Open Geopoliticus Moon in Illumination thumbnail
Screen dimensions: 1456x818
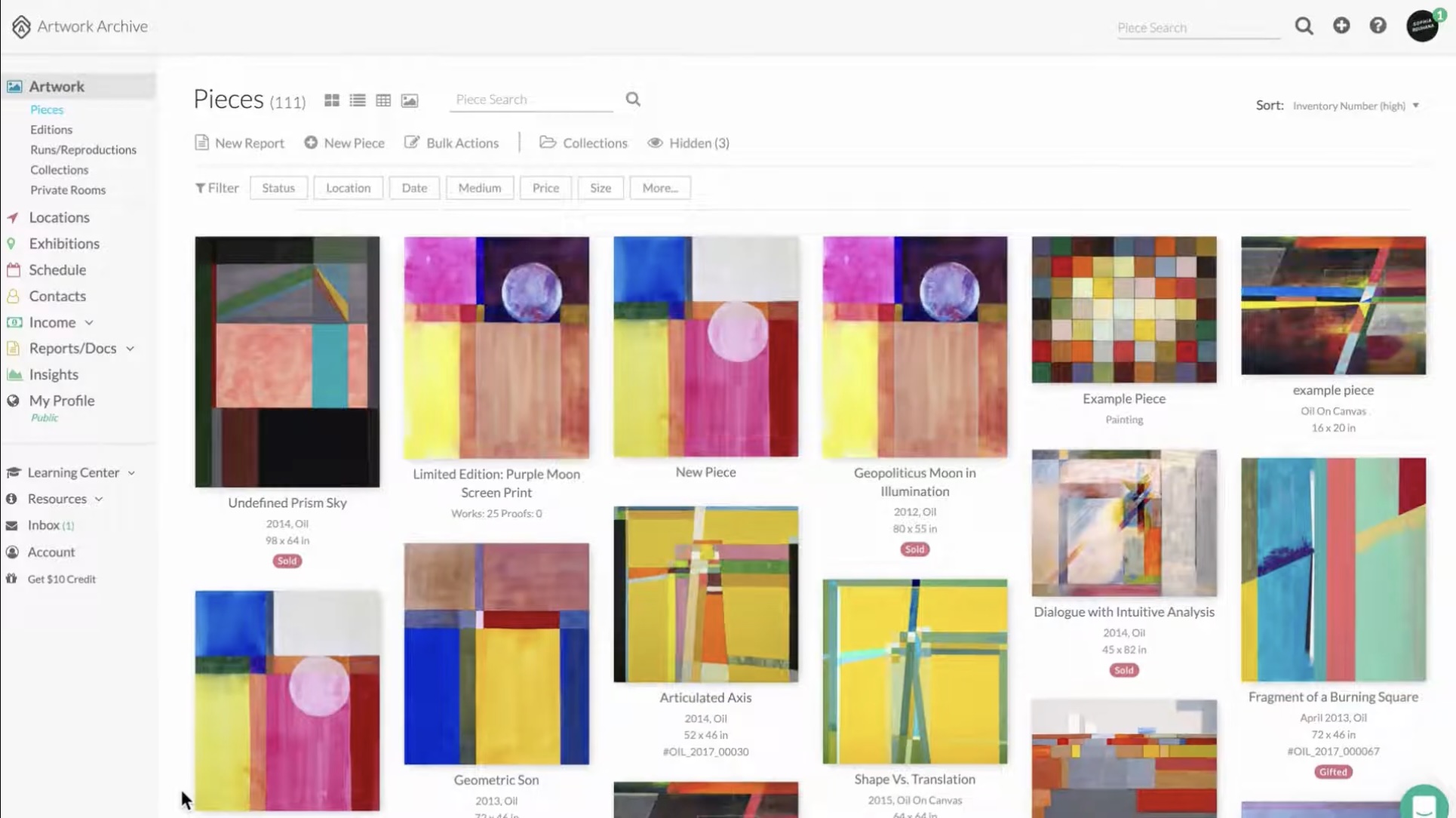coord(914,347)
